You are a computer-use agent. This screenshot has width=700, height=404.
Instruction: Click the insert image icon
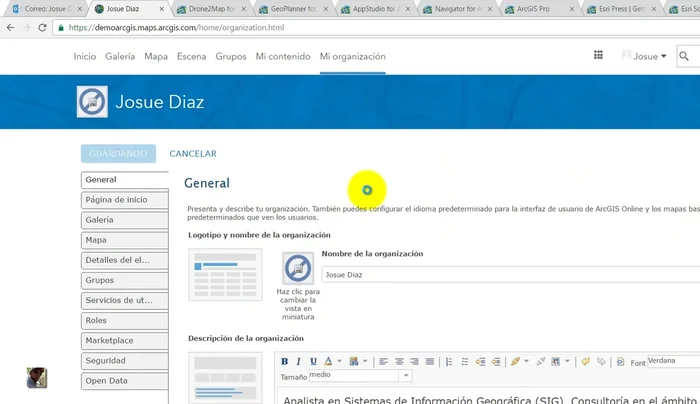556,361
